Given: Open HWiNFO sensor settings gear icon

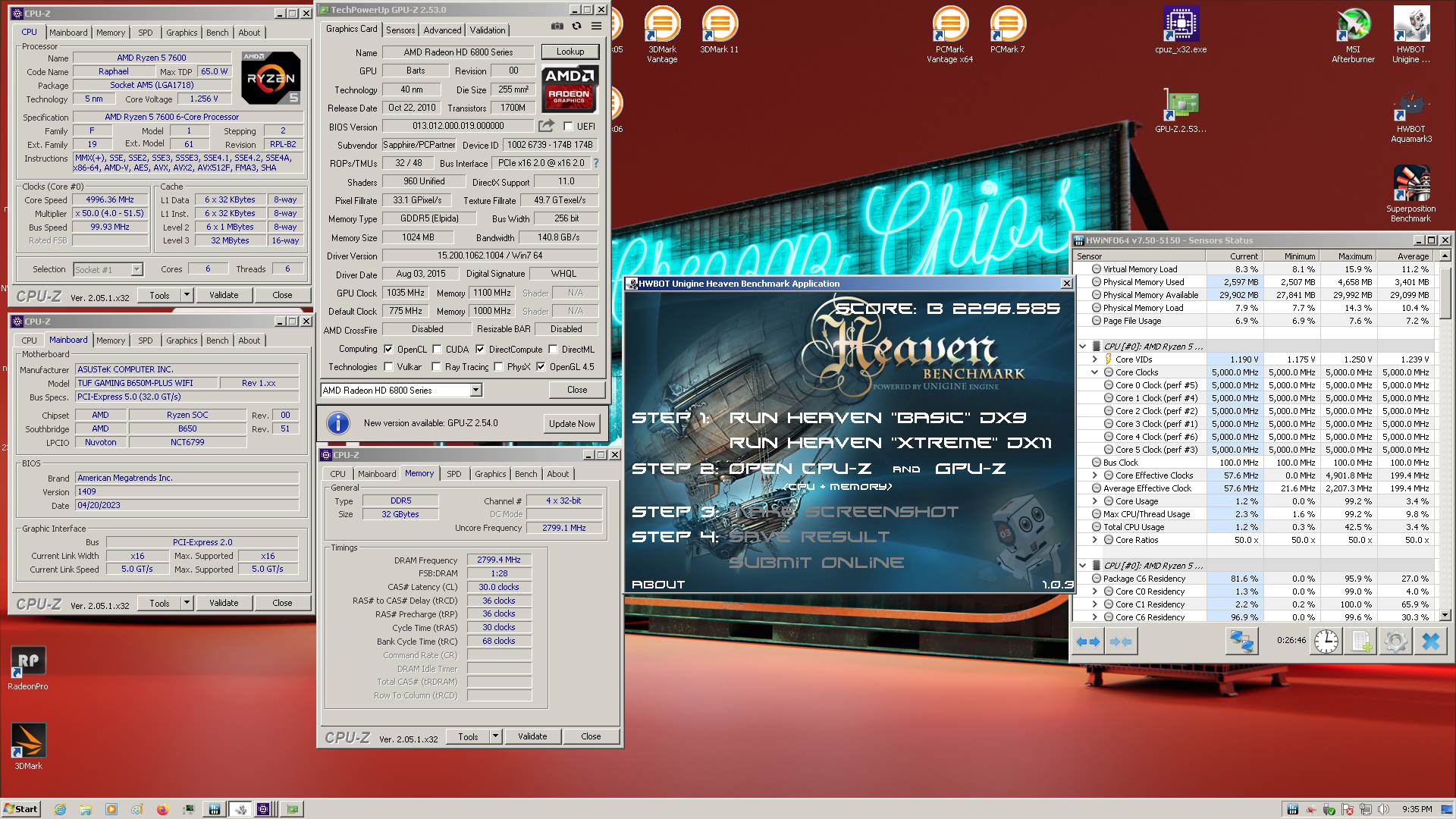Looking at the screenshot, I should pyautogui.click(x=1395, y=642).
